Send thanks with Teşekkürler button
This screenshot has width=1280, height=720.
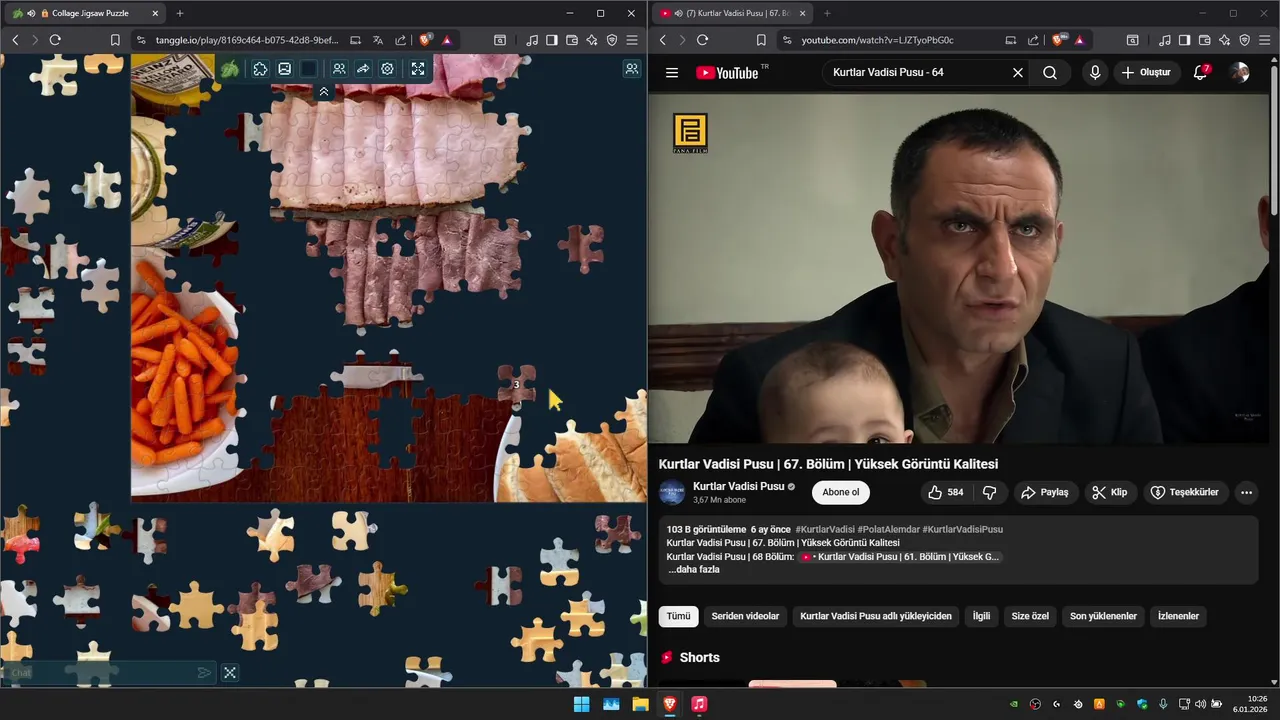pos(1185,492)
